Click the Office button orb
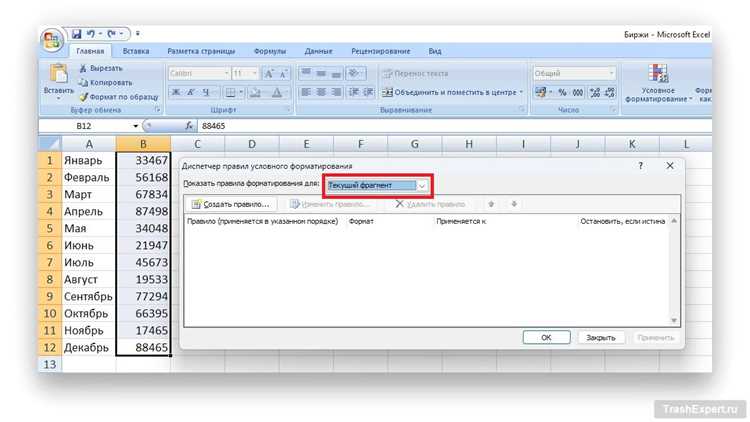The width and height of the screenshot is (750, 422). [x=52, y=40]
